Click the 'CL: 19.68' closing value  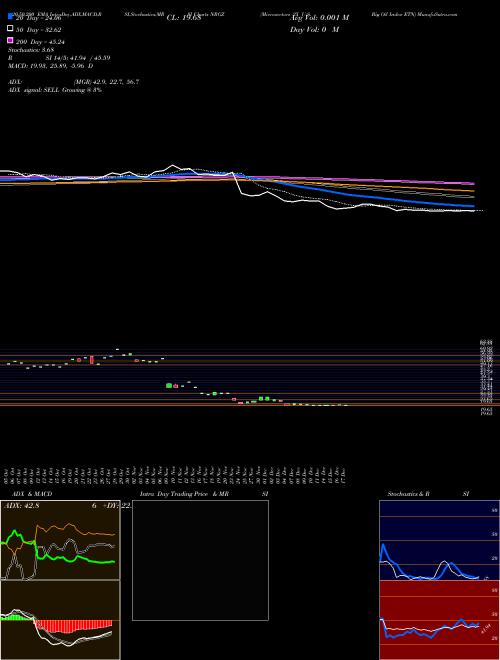tap(184, 18)
